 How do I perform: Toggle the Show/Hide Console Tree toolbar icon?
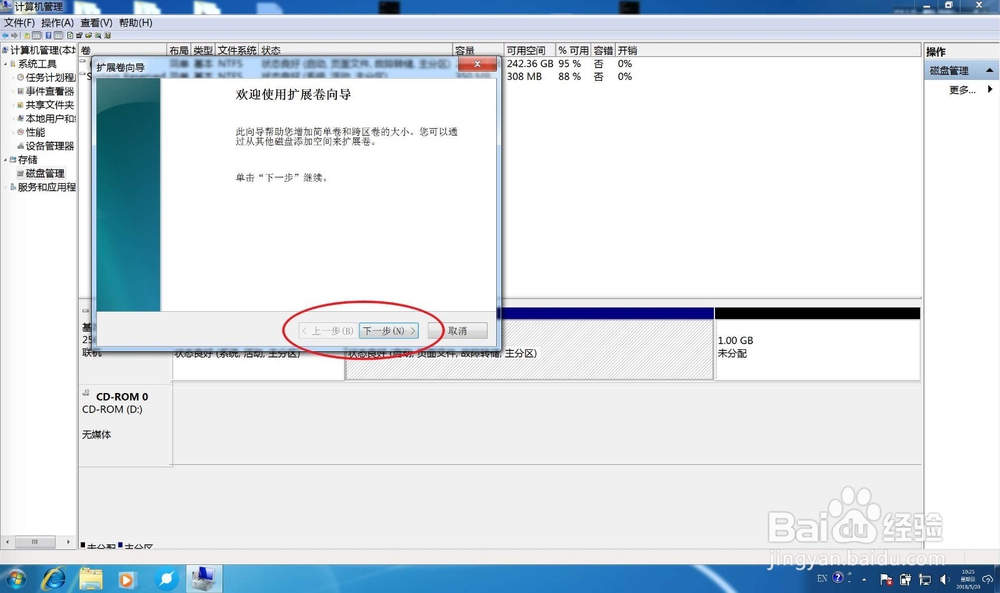(36, 35)
